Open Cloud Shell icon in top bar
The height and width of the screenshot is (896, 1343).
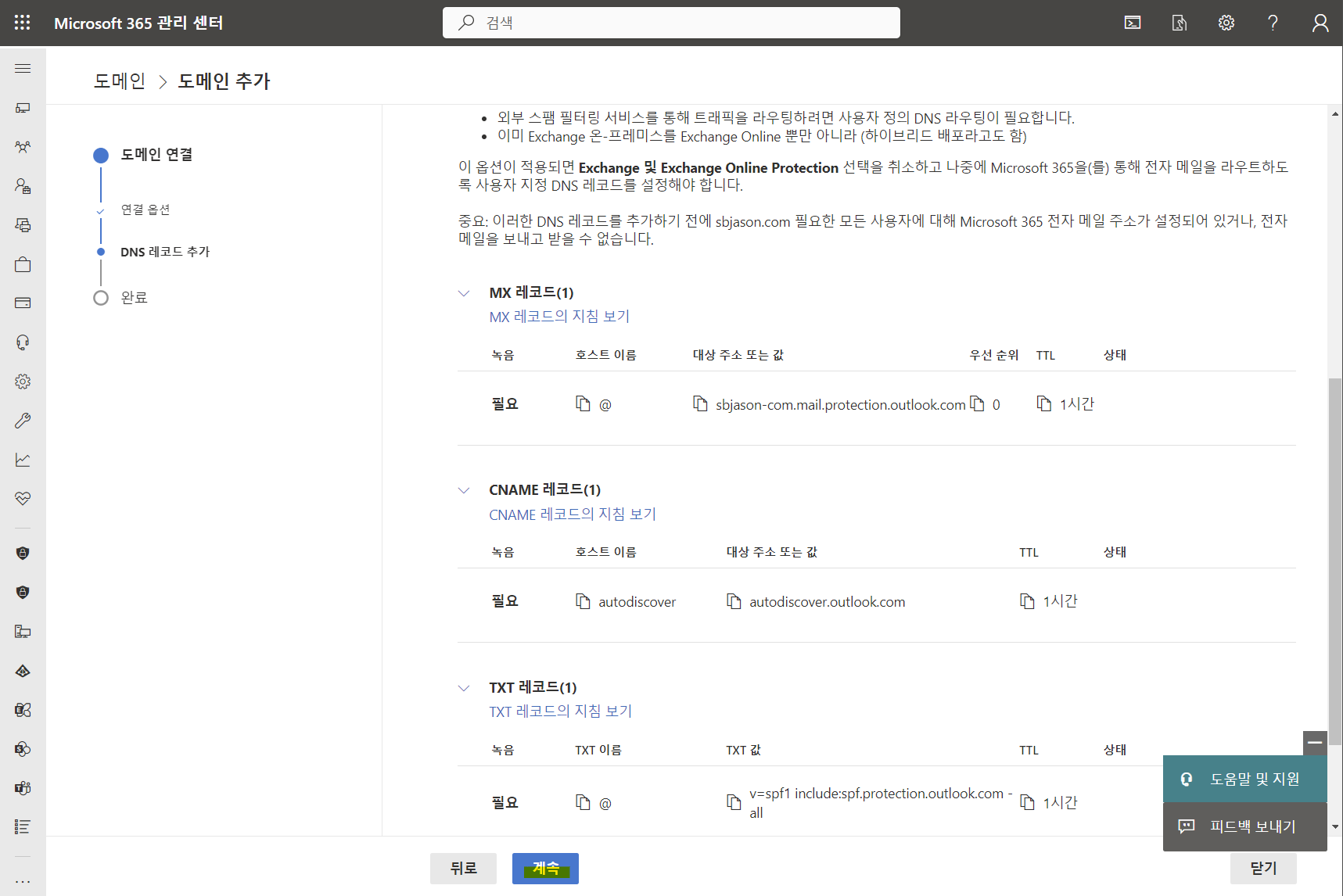(1133, 23)
